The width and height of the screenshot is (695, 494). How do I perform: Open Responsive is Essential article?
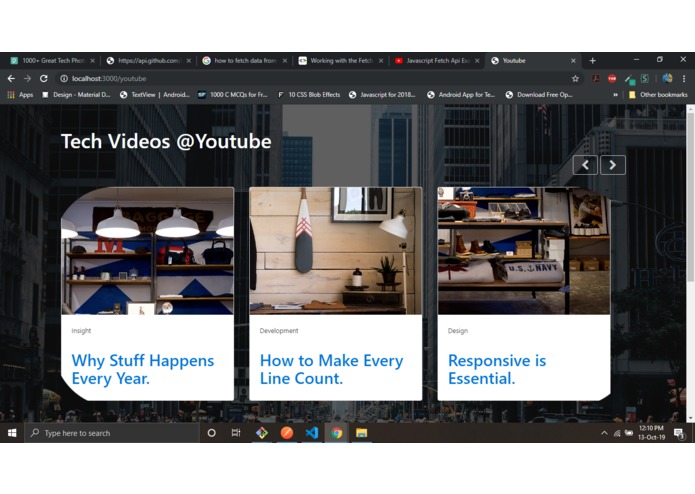tap(497, 370)
